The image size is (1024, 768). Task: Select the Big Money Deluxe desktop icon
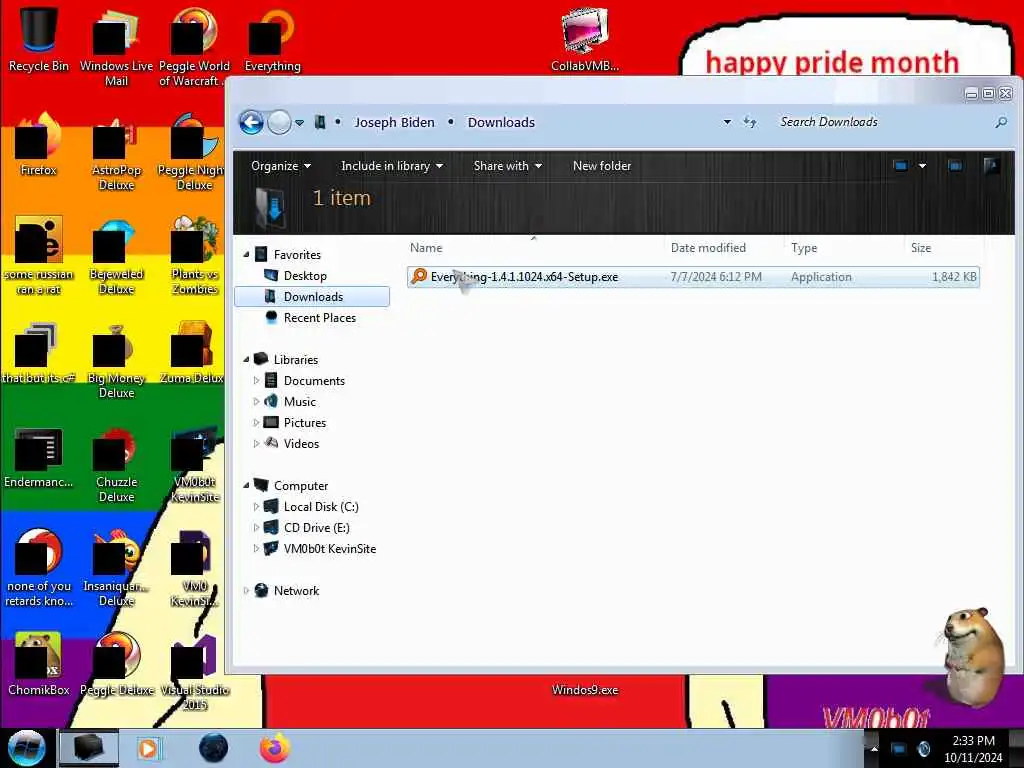(116, 360)
